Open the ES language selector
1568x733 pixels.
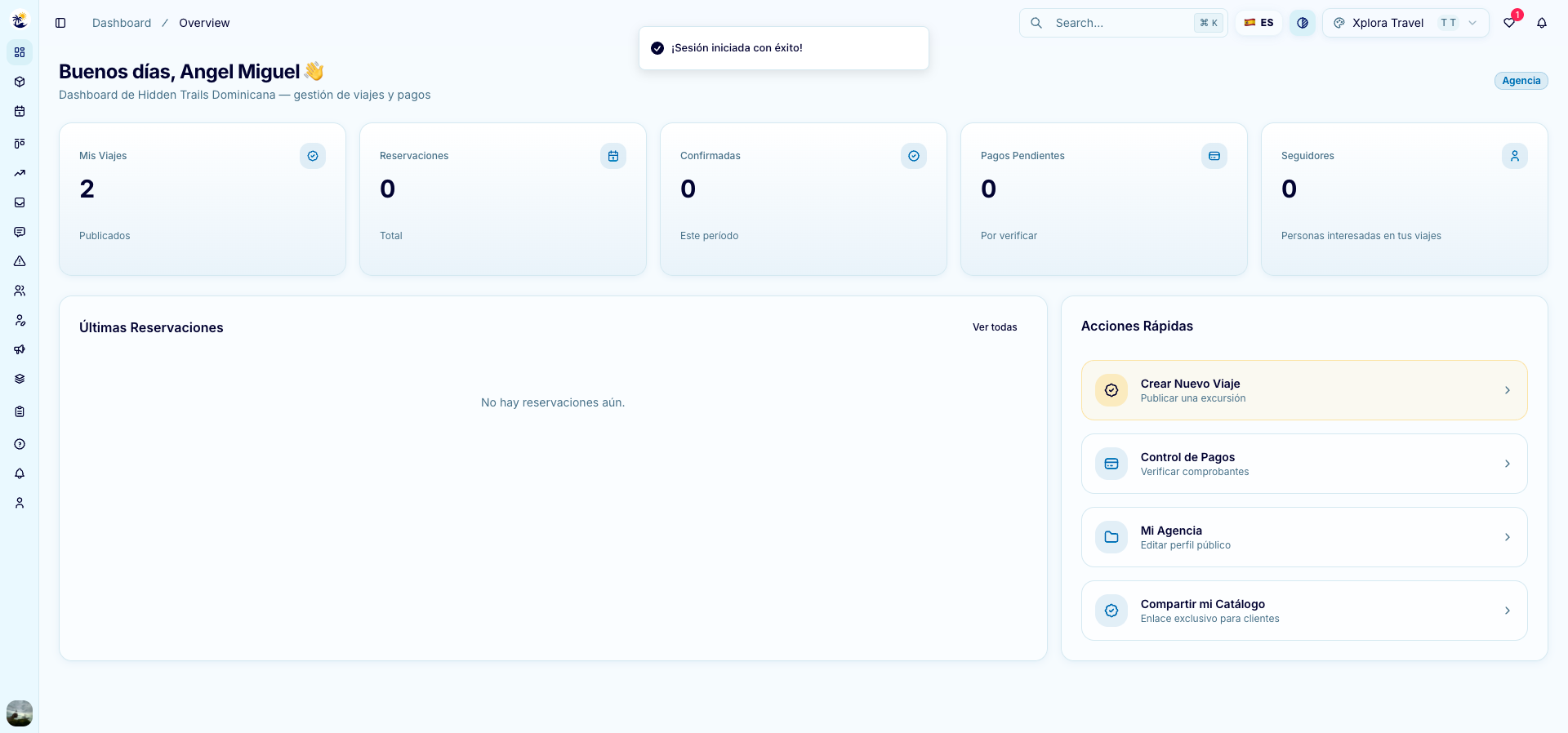(x=1258, y=23)
